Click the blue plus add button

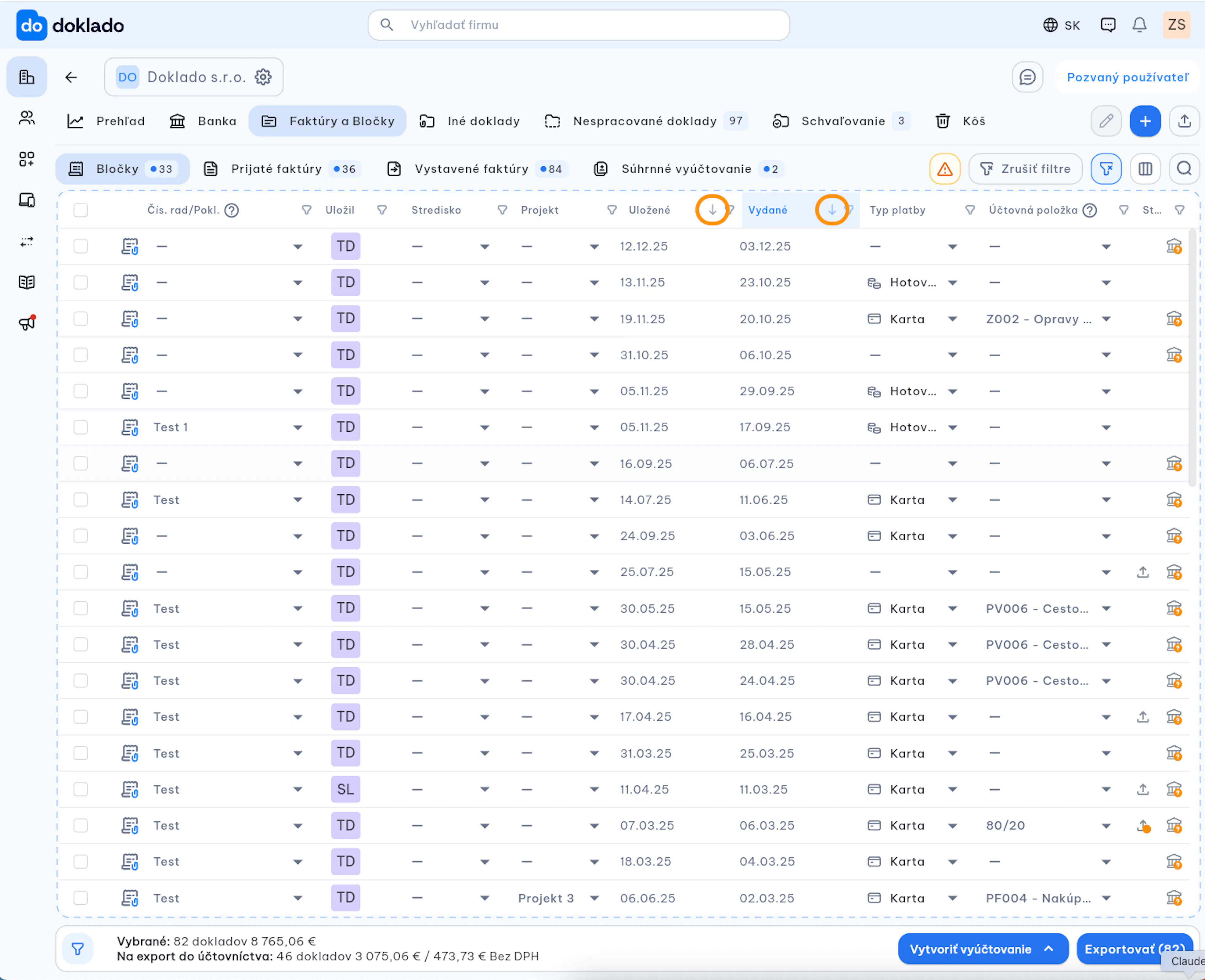[x=1145, y=121]
